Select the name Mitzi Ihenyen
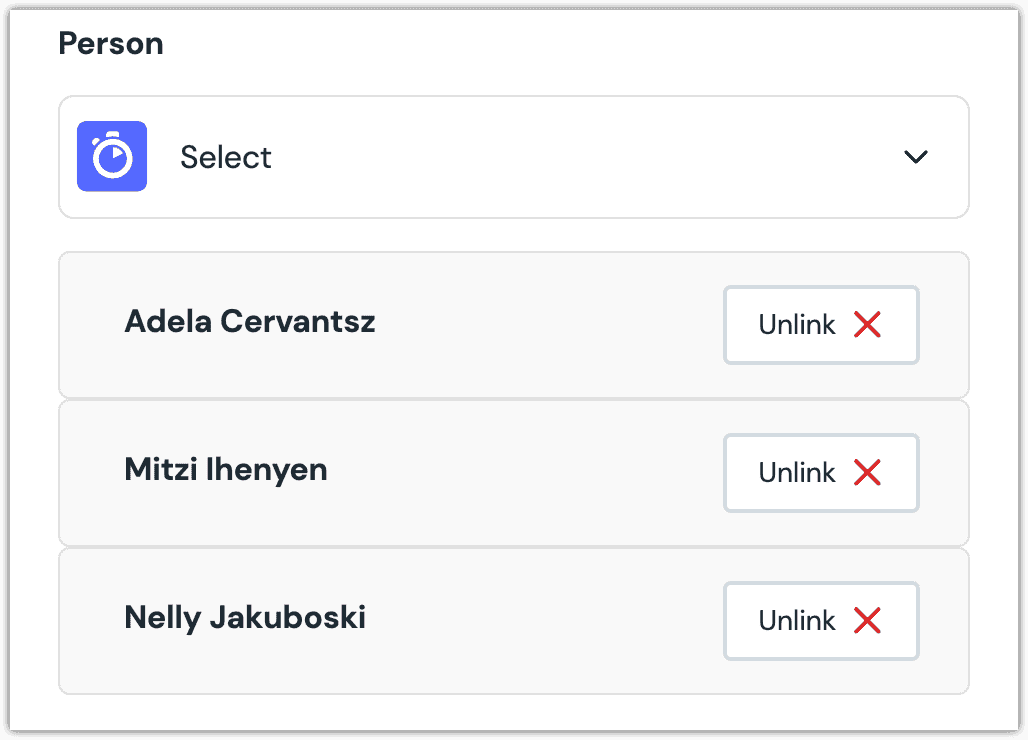 (x=226, y=470)
